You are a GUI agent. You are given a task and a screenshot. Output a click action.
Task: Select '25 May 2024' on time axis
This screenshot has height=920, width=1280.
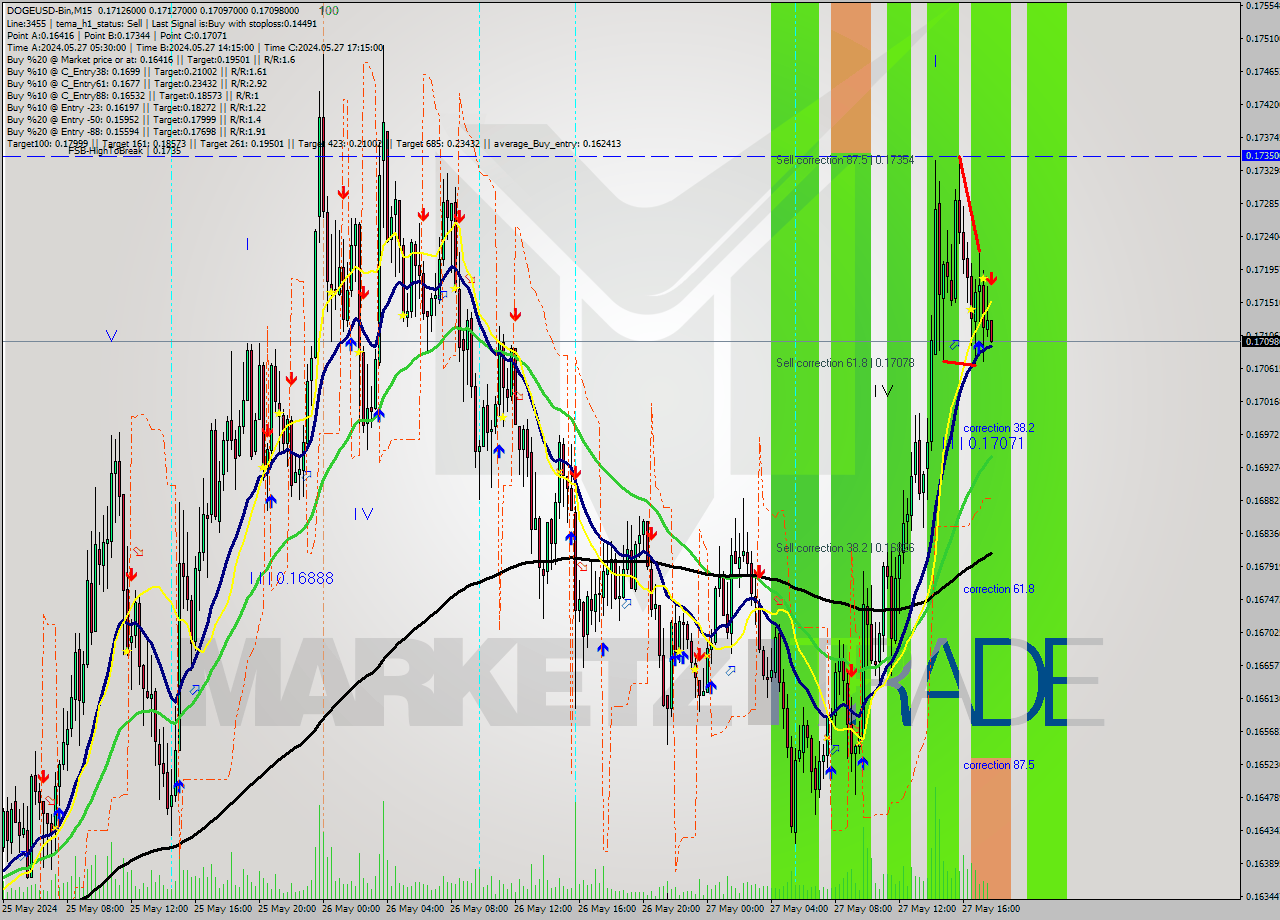(30, 909)
